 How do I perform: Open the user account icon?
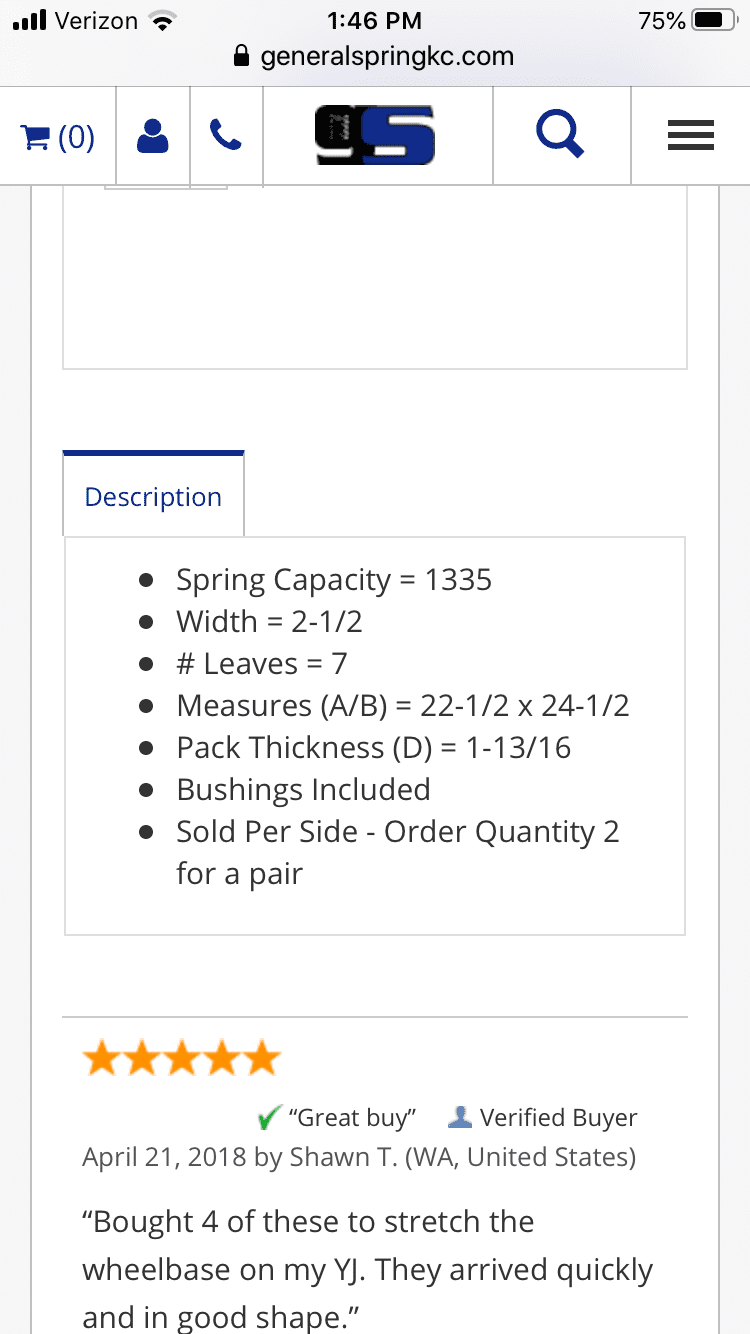coord(152,136)
